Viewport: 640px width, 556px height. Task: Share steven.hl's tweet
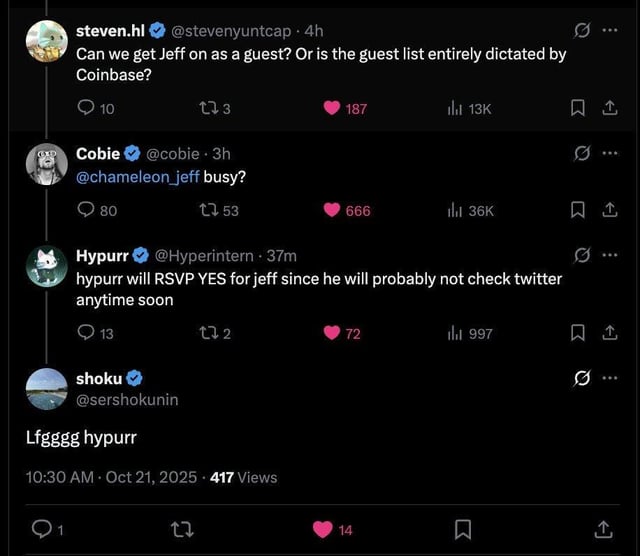coord(609,109)
